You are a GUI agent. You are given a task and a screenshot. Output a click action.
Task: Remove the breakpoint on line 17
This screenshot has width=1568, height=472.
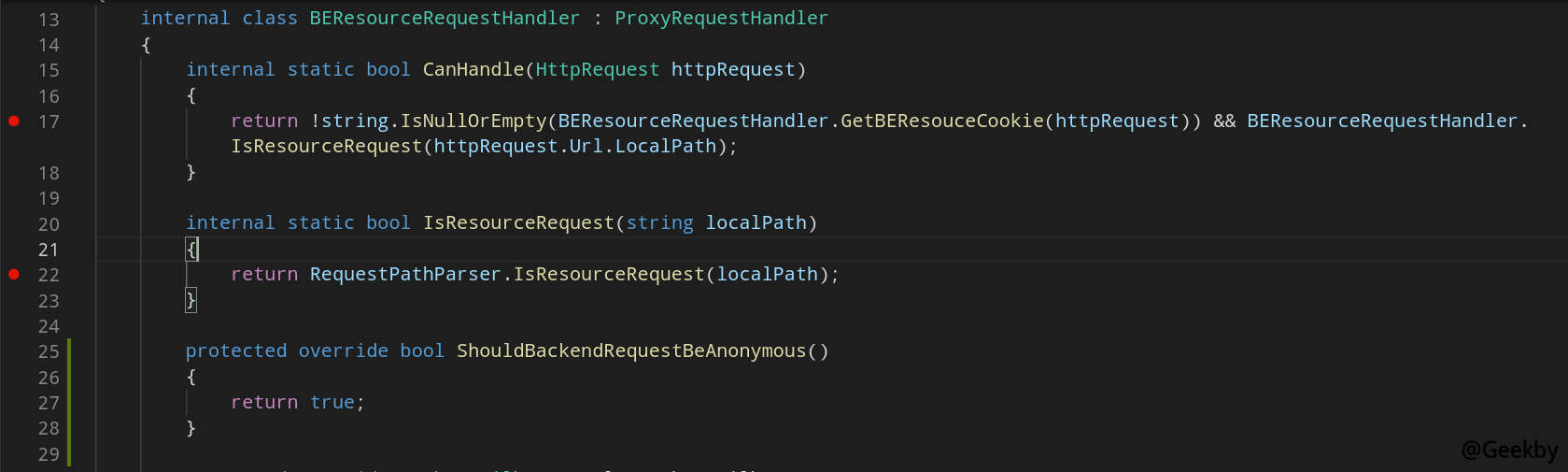(14, 122)
